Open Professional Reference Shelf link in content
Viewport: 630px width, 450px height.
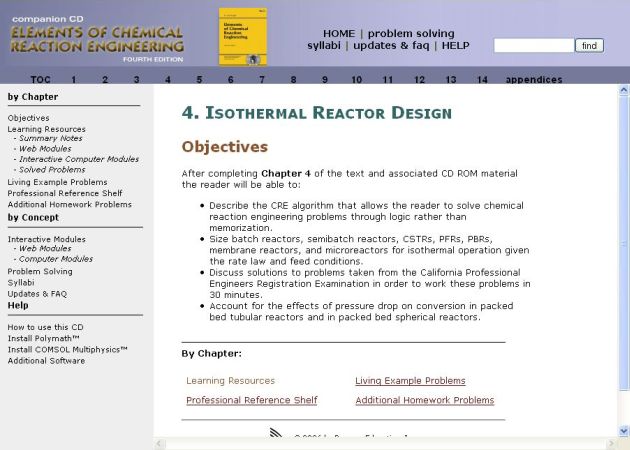[251, 400]
